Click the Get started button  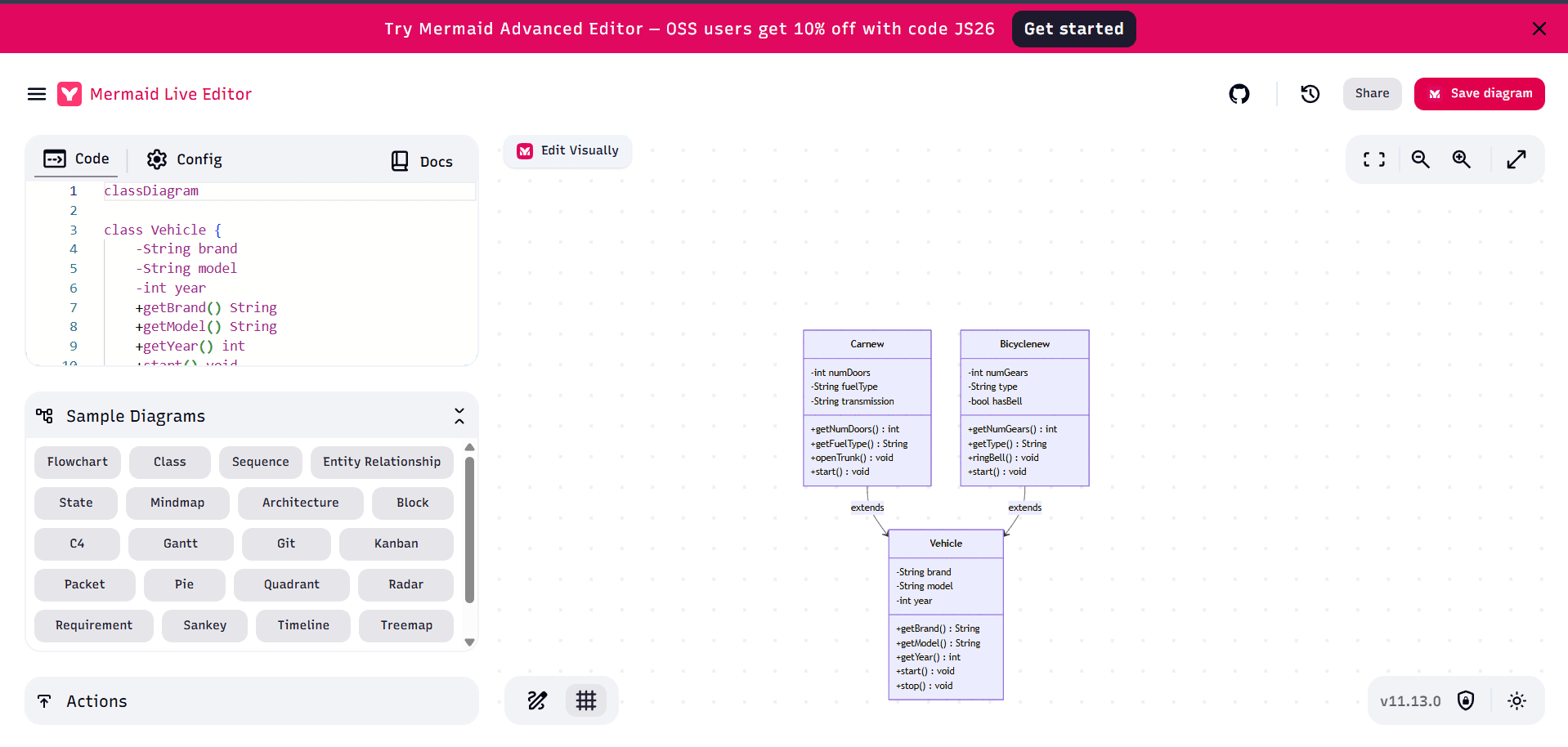click(1073, 29)
